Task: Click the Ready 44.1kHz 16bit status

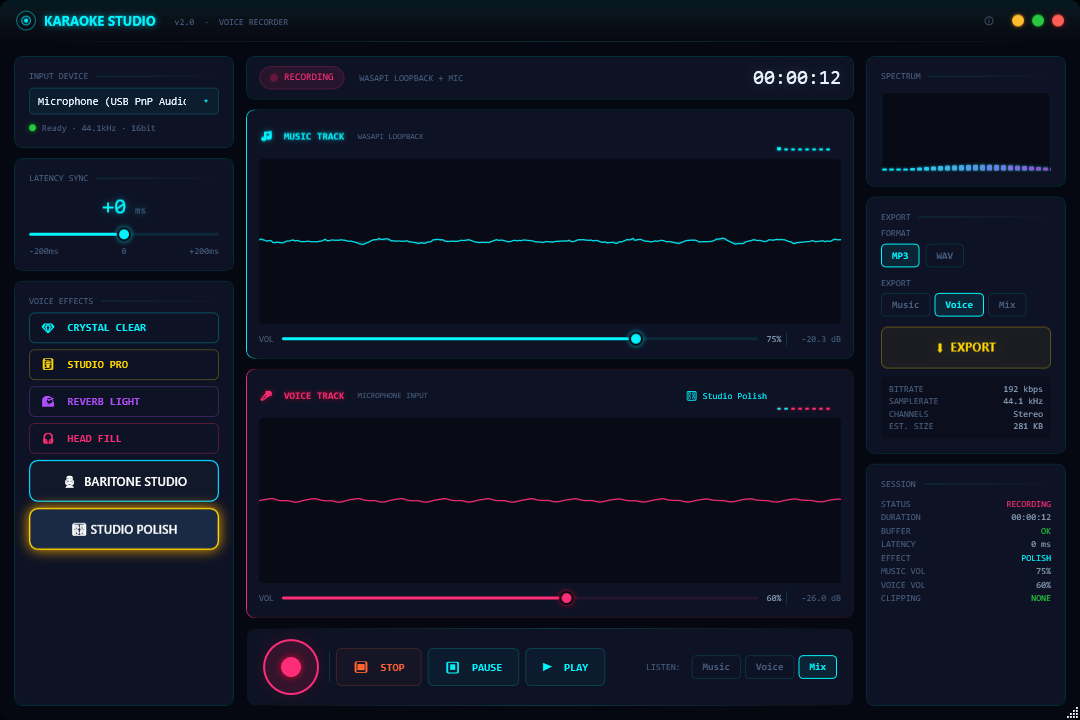Action: coord(92,128)
